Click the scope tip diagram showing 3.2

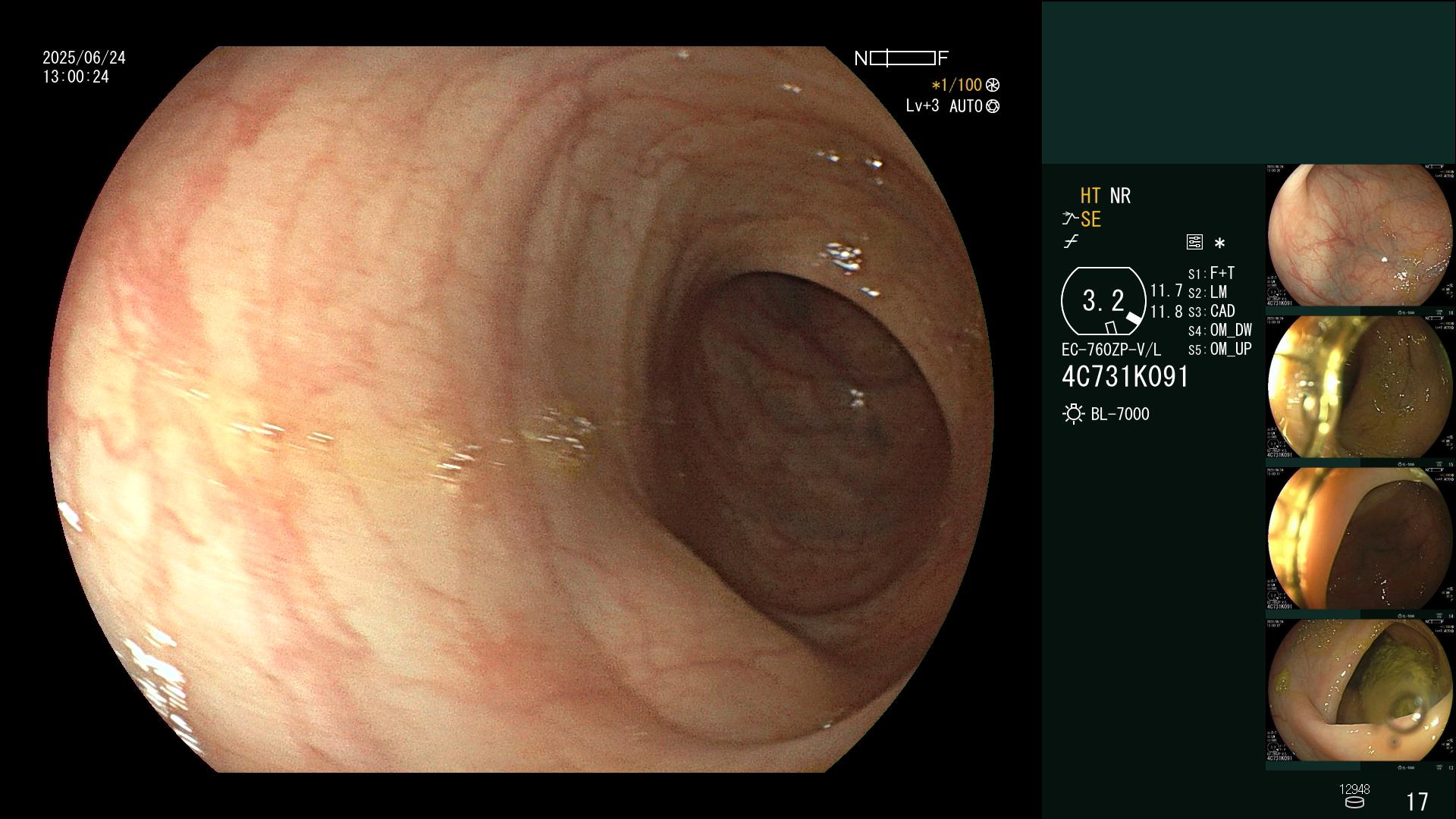click(x=1103, y=301)
